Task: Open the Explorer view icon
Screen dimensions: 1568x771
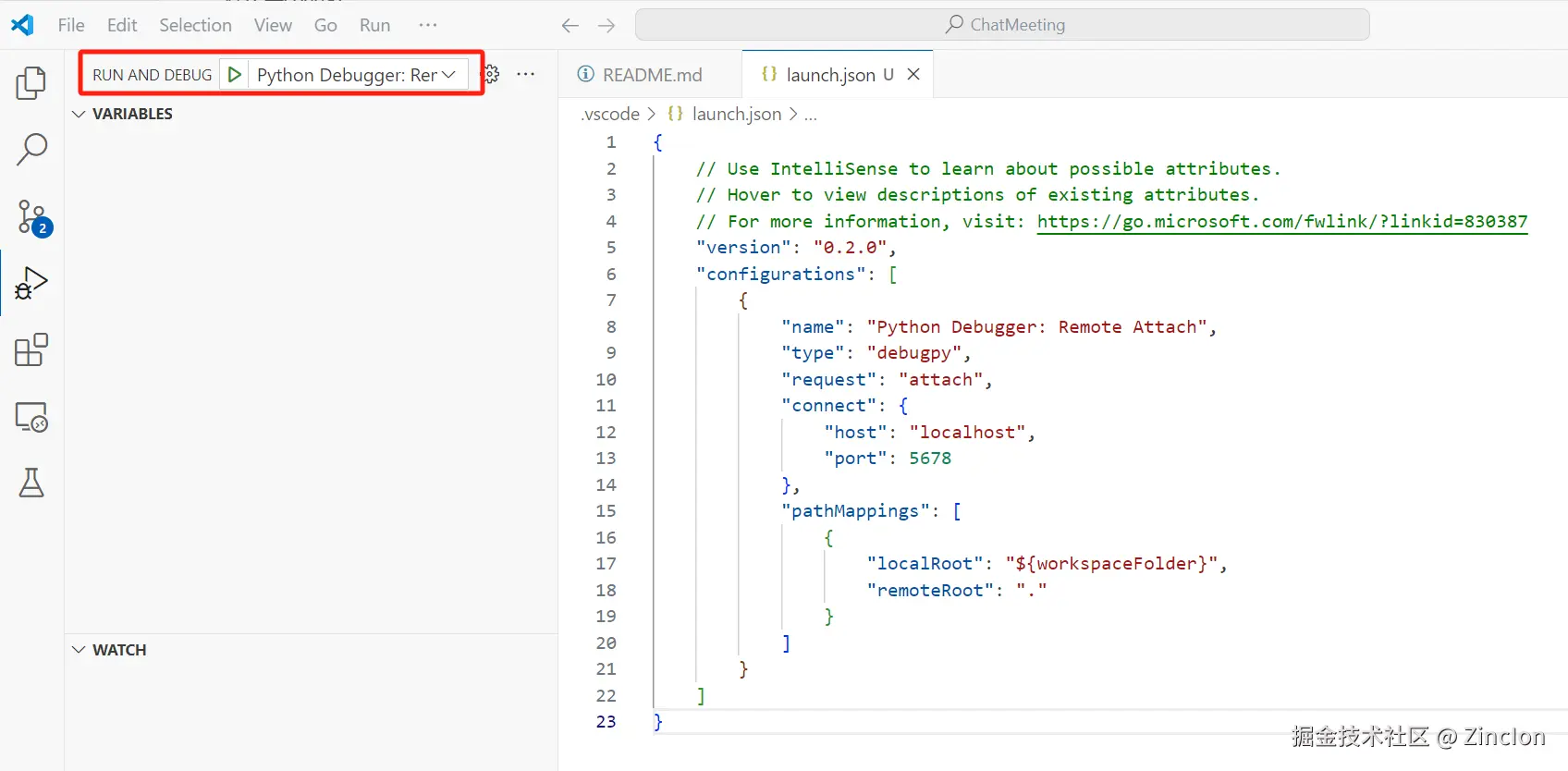Action: [x=31, y=83]
